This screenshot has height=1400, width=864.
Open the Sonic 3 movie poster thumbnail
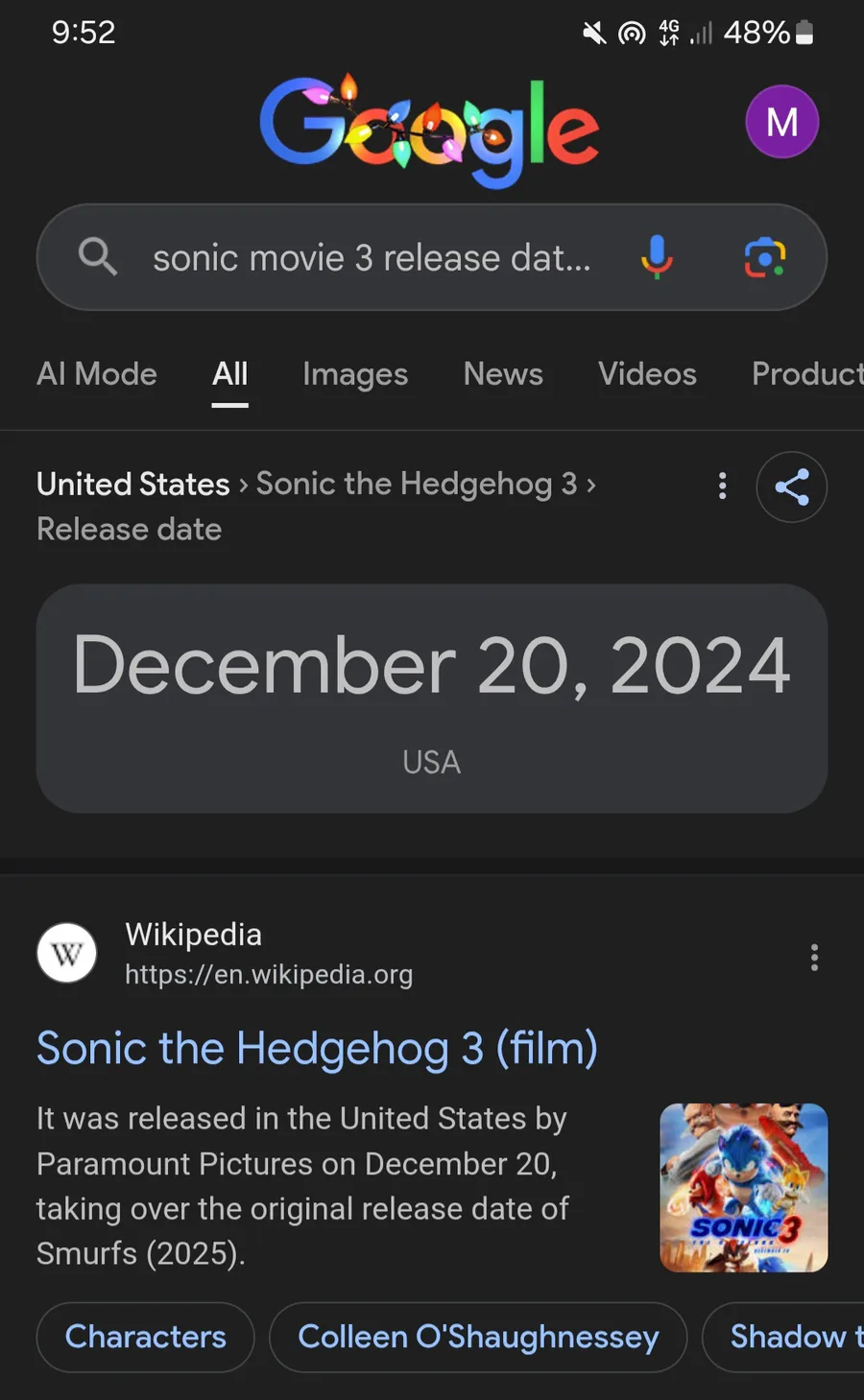744,1188
